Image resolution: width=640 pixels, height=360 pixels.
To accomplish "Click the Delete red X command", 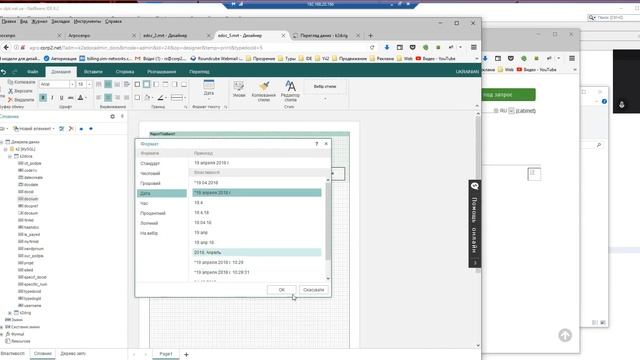I will coord(21,100).
